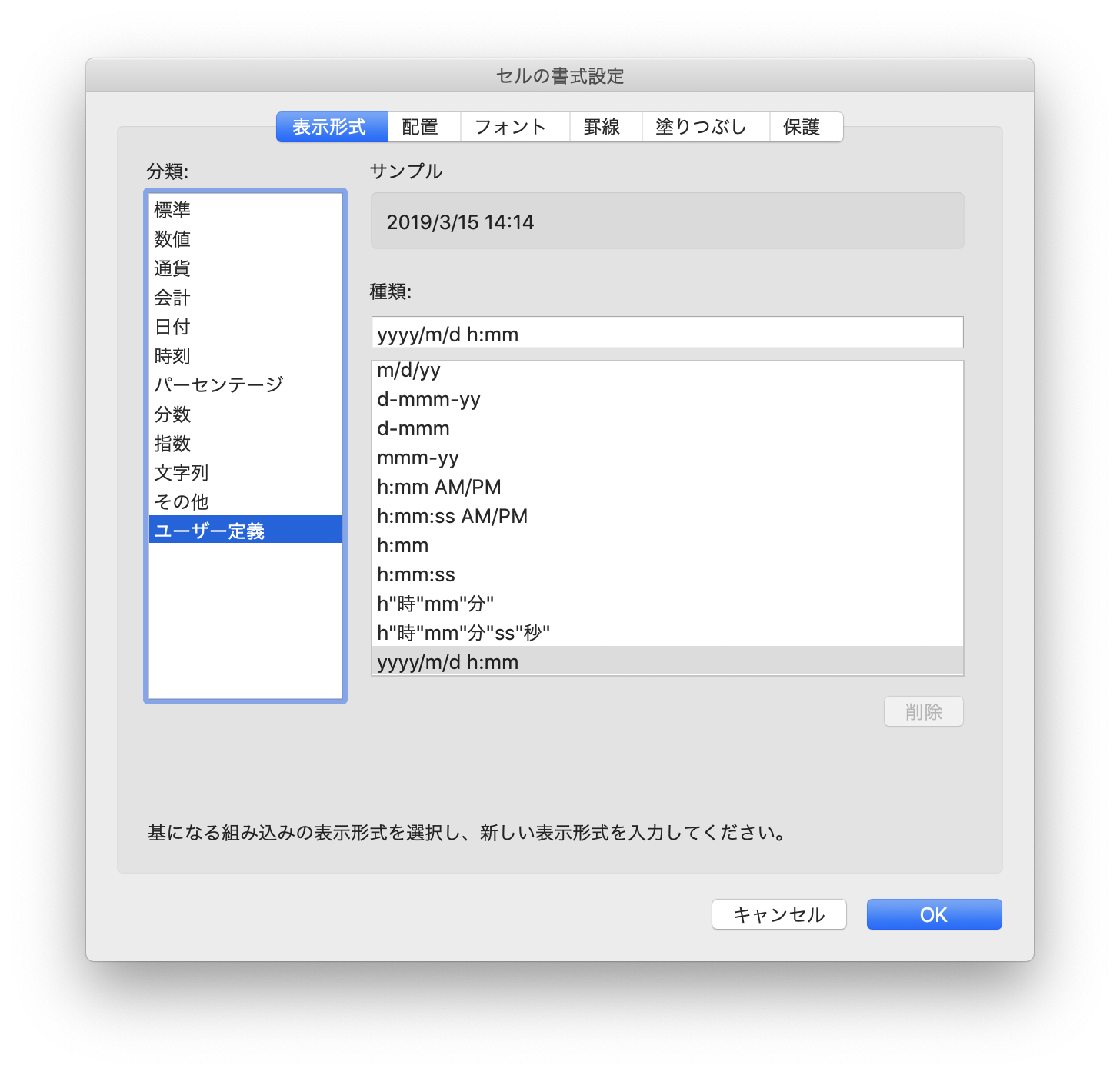Open the 配置 tab
Image resolution: width=1120 pixels, height=1075 pixels.
(424, 127)
